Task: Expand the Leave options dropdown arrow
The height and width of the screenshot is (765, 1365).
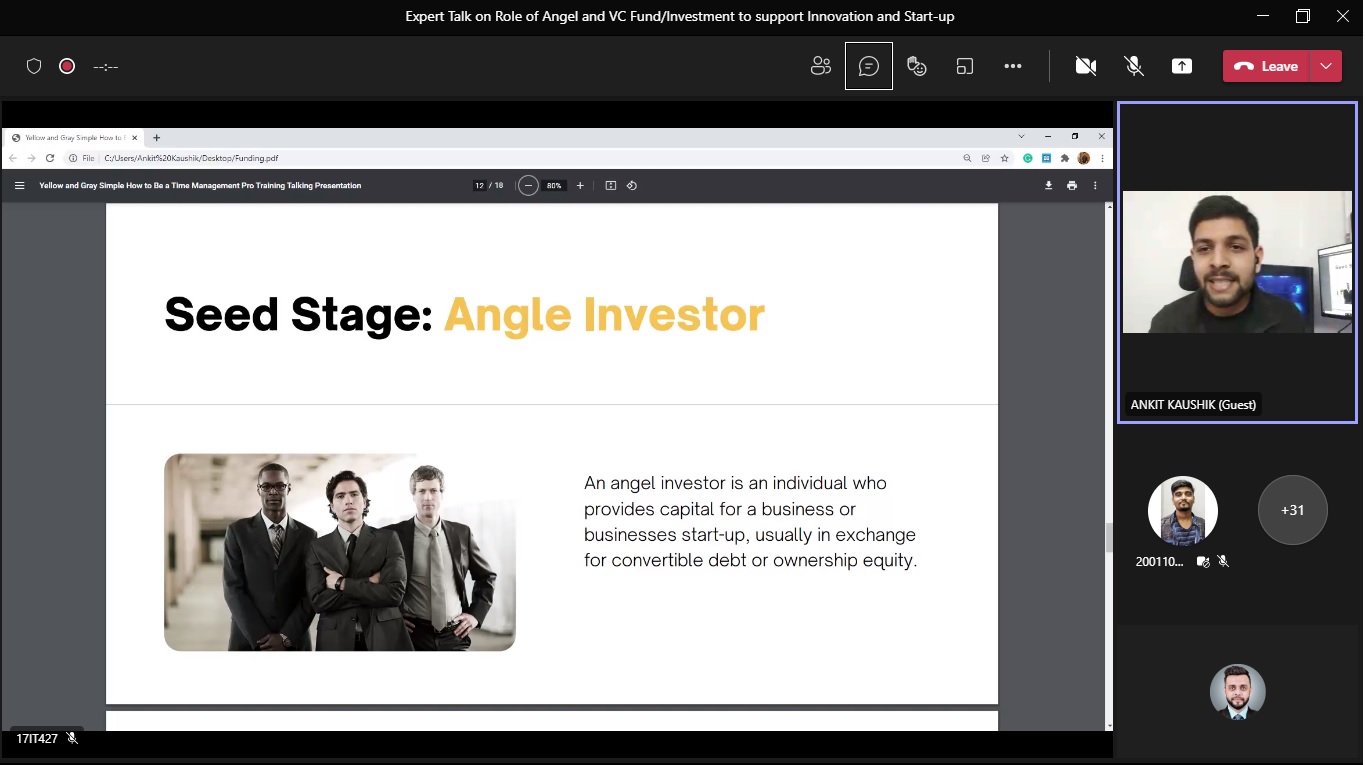Action: click(x=1326, y=66)
